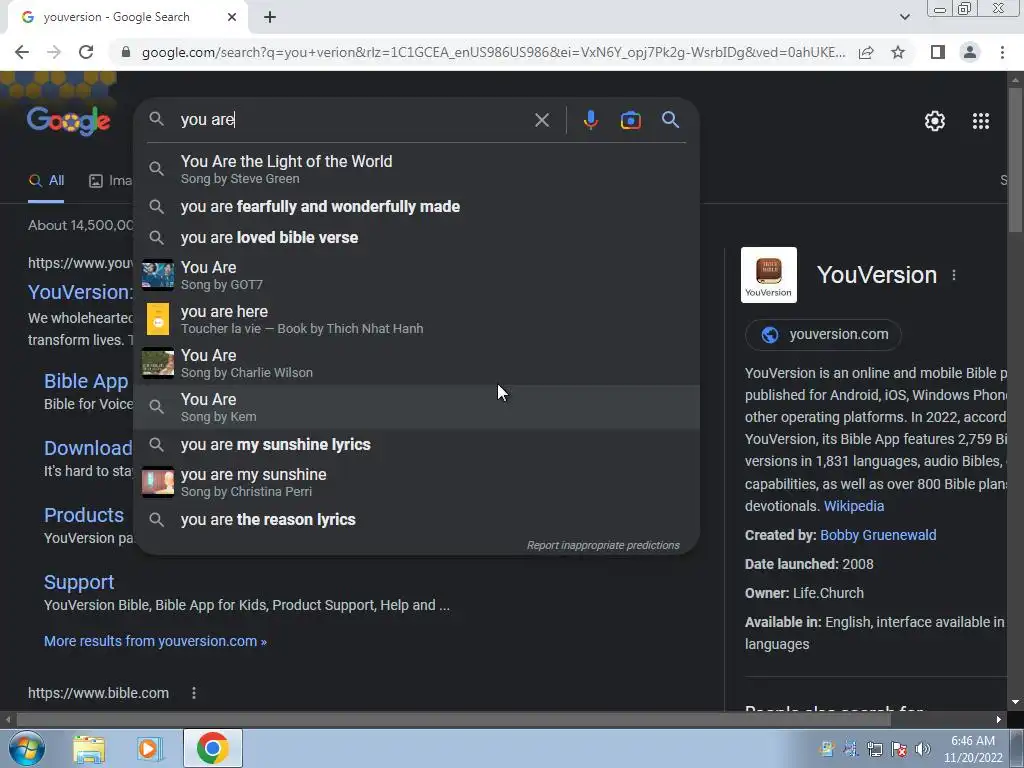Open the Wikipedia link
The height and width of the screenshot is (768, 1024).
point(854,506)
